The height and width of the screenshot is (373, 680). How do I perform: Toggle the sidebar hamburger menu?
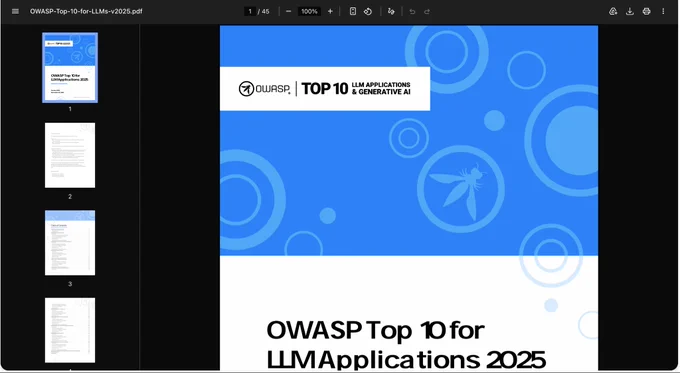(15, 11)
